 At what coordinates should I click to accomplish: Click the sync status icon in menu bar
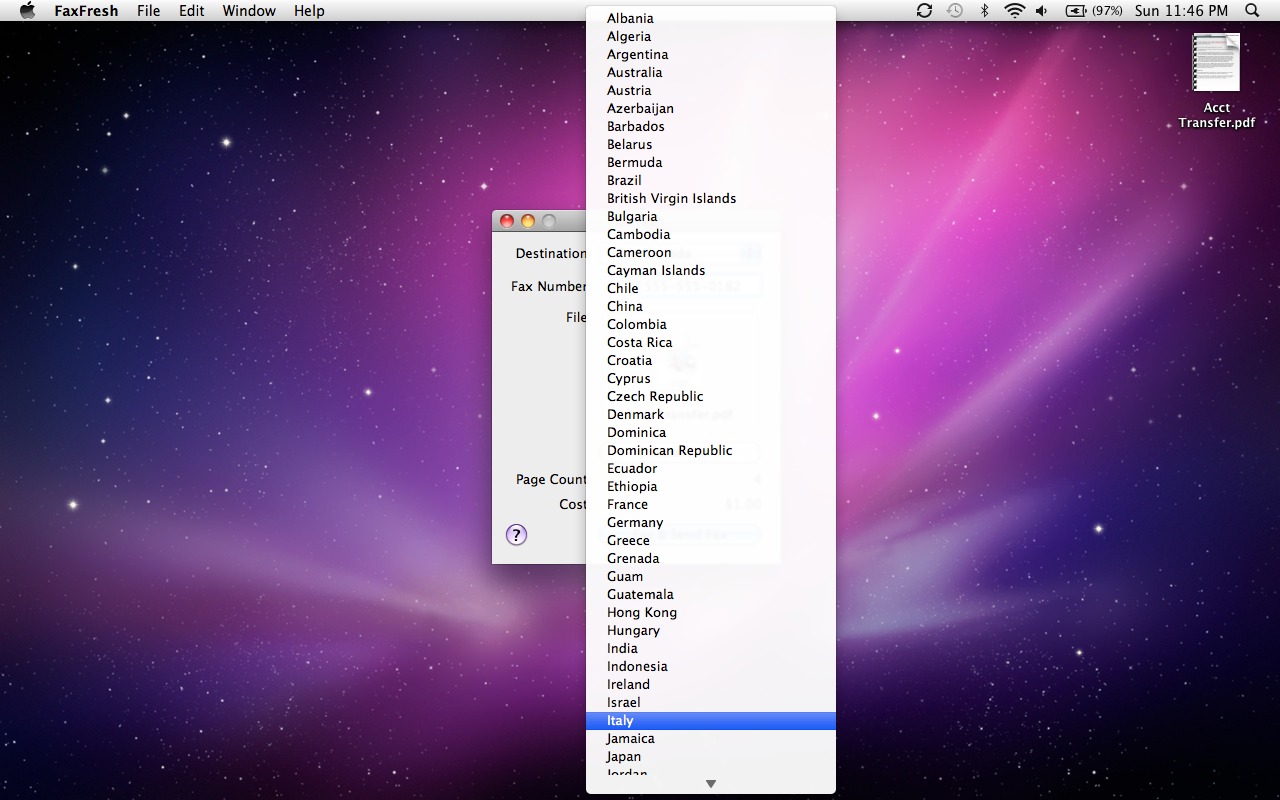pyautogui.click(x=924, y=11)
